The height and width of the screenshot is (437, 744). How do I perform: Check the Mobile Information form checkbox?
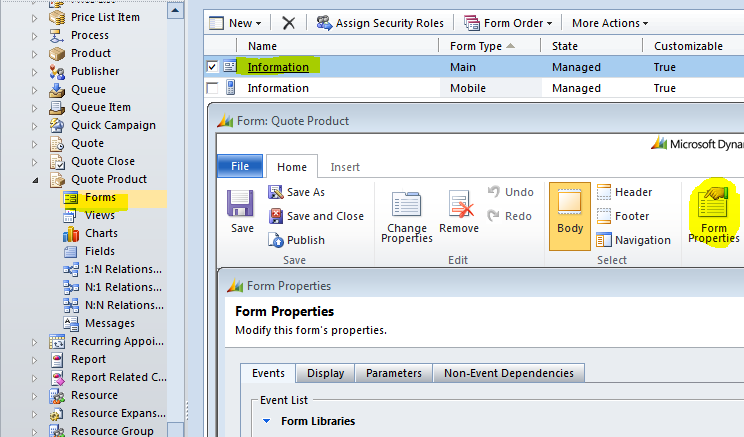pyautogui.click(x=212, y=88)
